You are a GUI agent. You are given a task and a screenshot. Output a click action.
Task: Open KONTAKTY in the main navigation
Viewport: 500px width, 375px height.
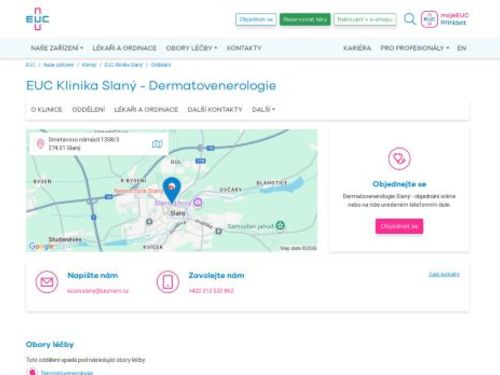click(x=244, y=48)
